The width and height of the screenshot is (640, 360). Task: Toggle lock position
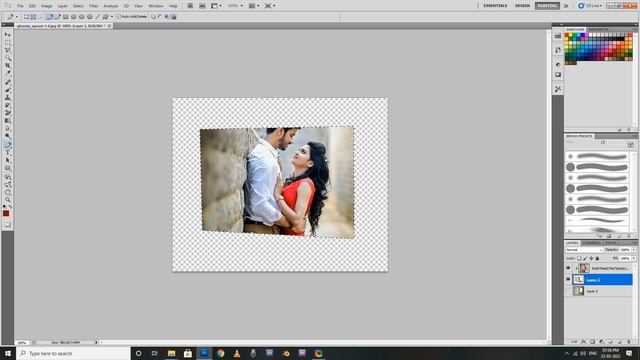(591, 258)
